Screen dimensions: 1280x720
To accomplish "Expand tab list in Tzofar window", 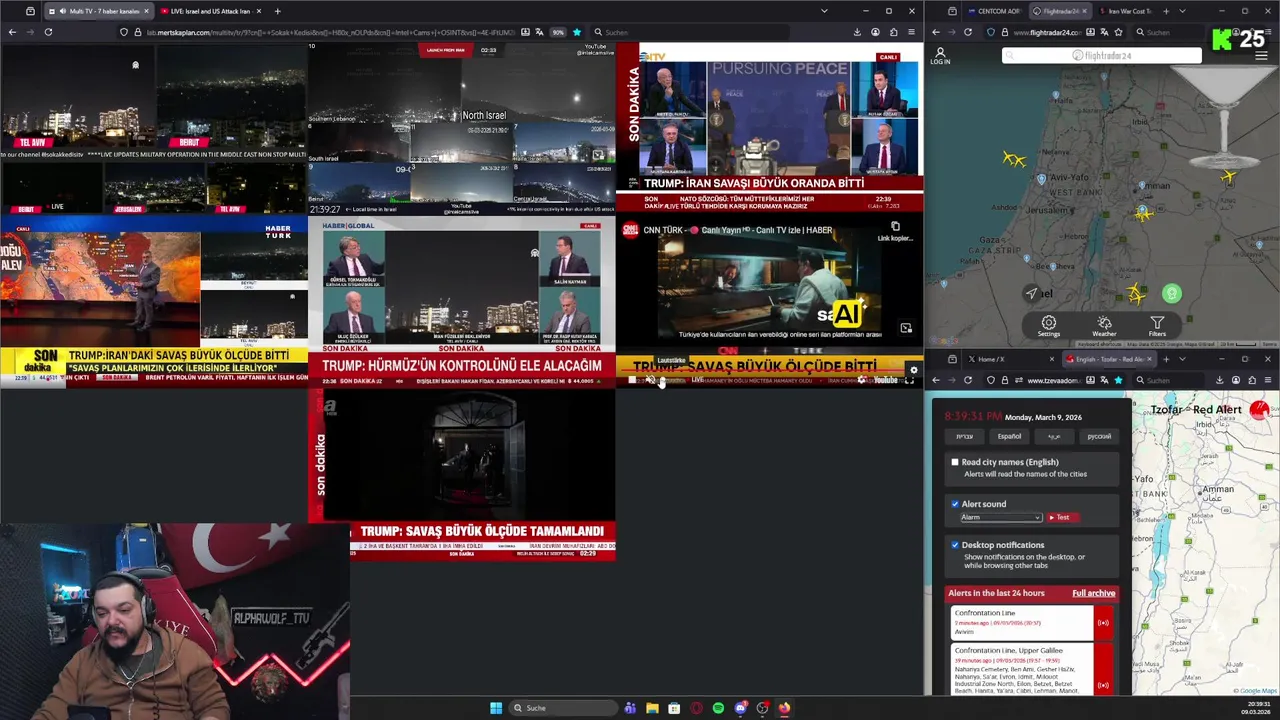I will click(1182, 359).
